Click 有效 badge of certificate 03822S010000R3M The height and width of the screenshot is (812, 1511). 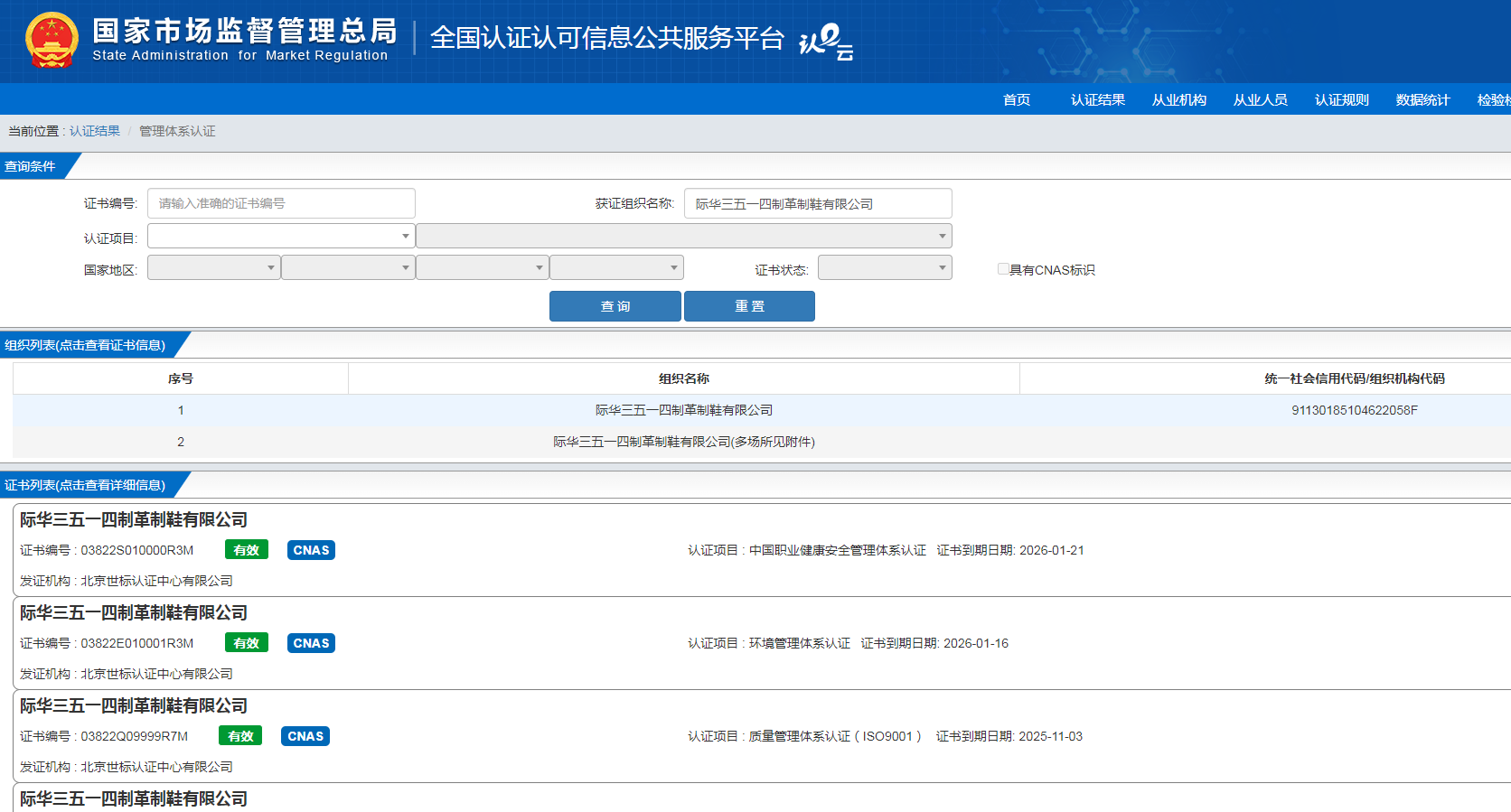[x=247, y=550]
